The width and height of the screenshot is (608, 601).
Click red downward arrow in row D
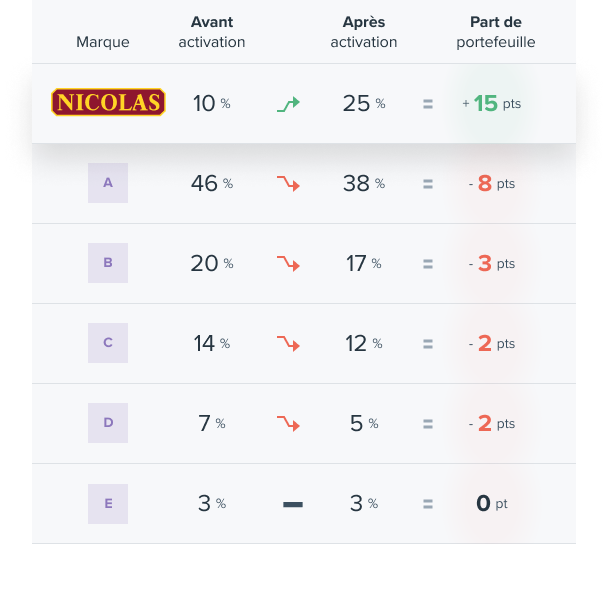288,423
